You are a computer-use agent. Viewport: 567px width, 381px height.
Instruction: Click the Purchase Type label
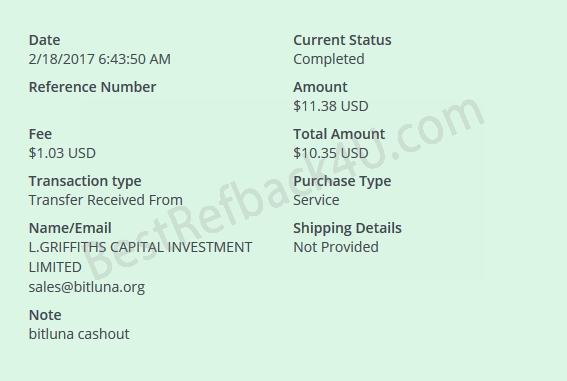[342, 181]
